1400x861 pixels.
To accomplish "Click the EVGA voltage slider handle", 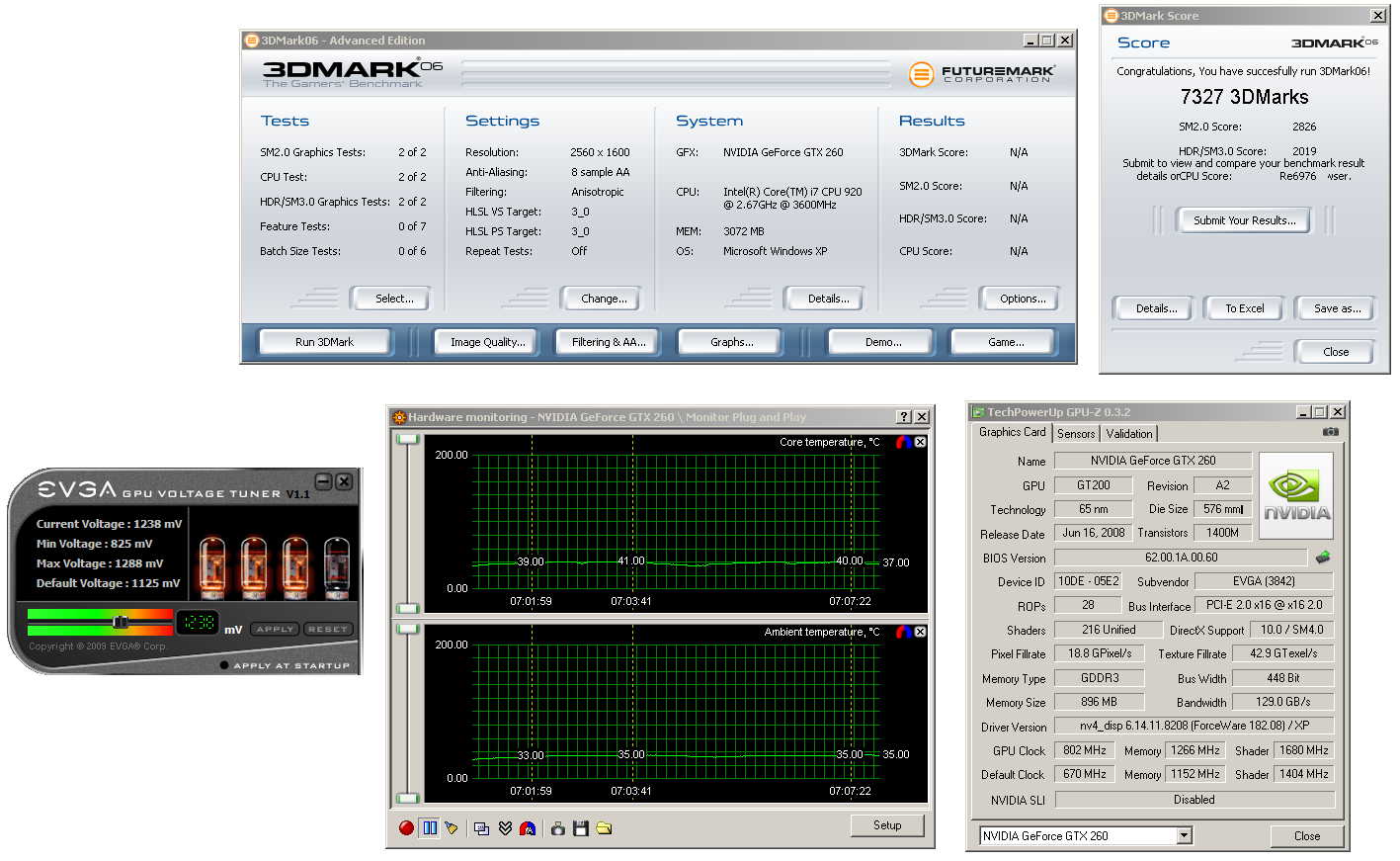I will 121,622.
